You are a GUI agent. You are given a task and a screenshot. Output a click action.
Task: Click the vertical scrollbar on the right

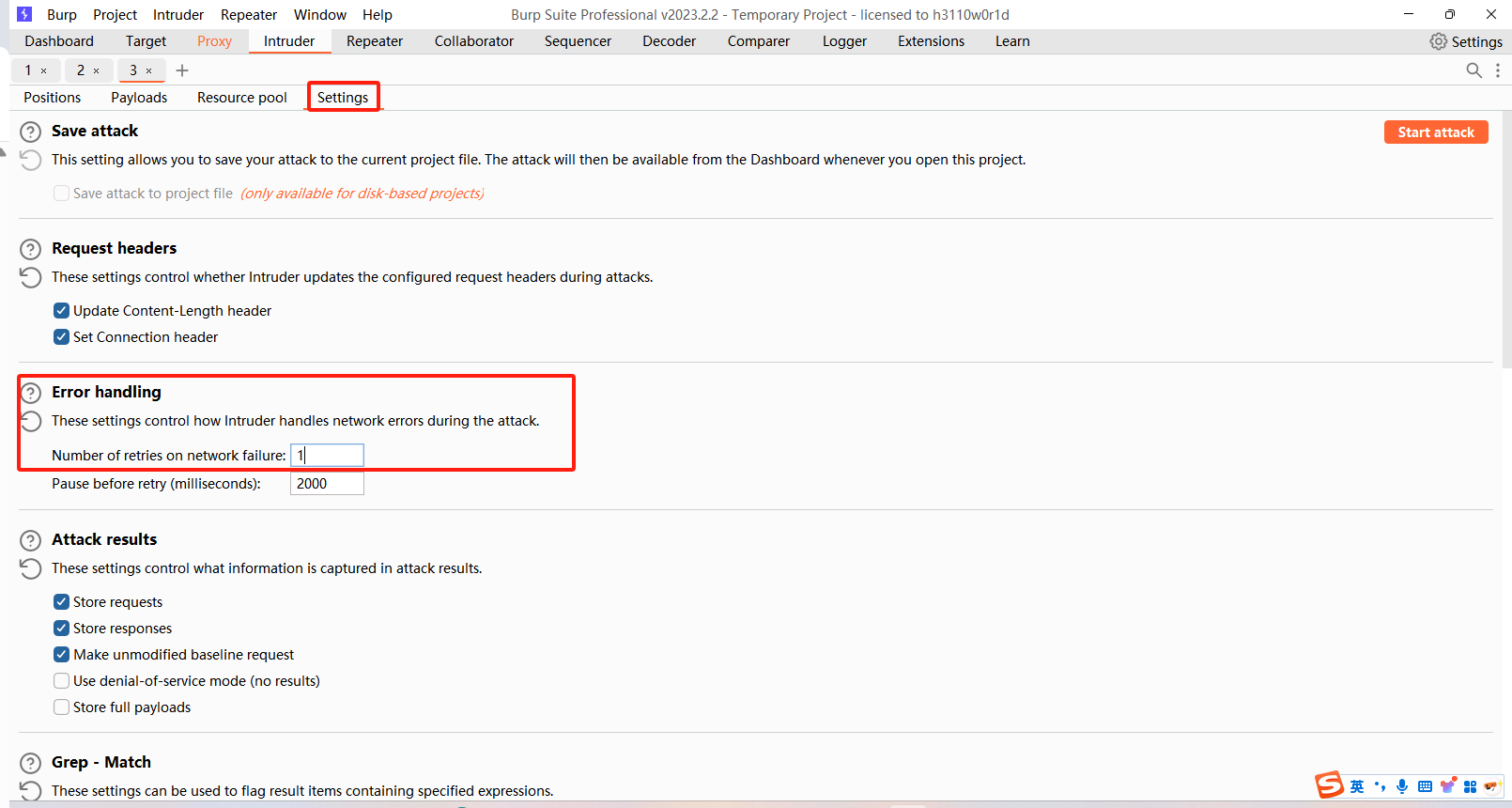coord(1506,240)
